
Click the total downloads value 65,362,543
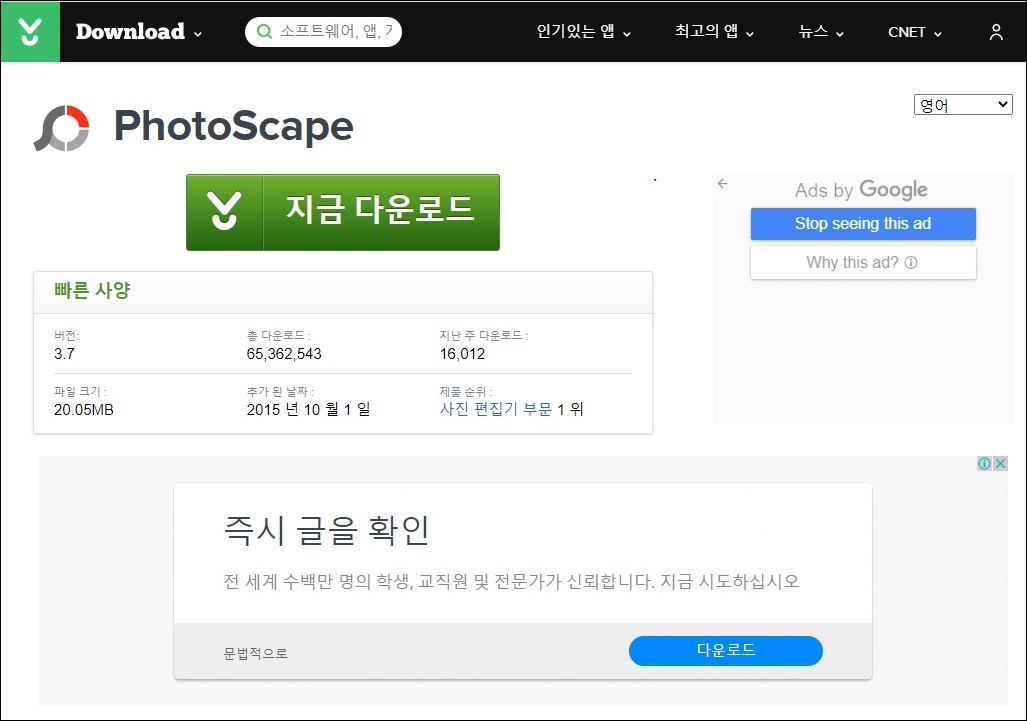coord(284,354)
